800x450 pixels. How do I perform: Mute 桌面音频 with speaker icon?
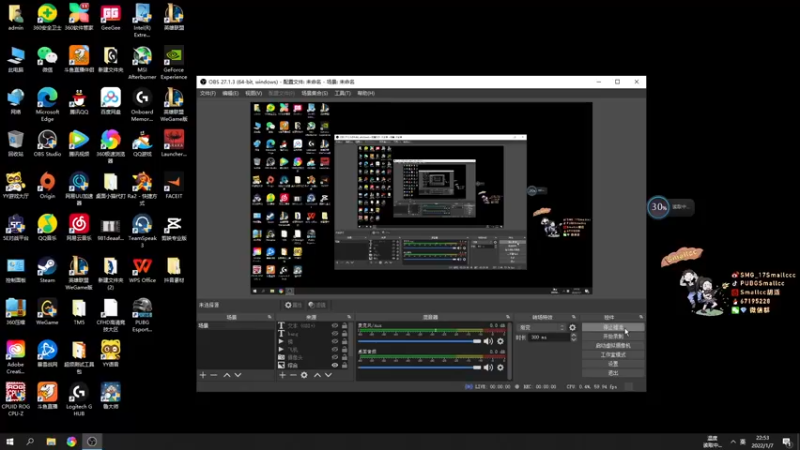(488, 367)
